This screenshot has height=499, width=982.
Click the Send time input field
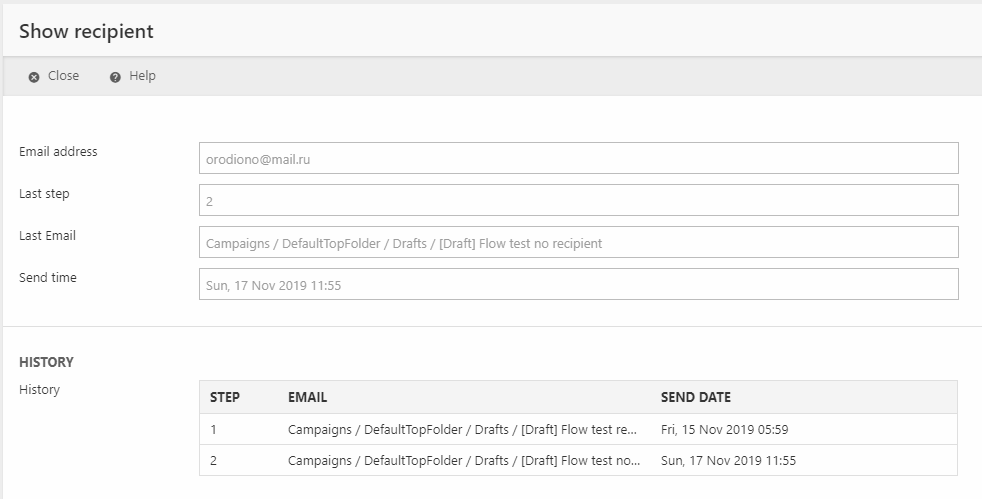(578, 284)
